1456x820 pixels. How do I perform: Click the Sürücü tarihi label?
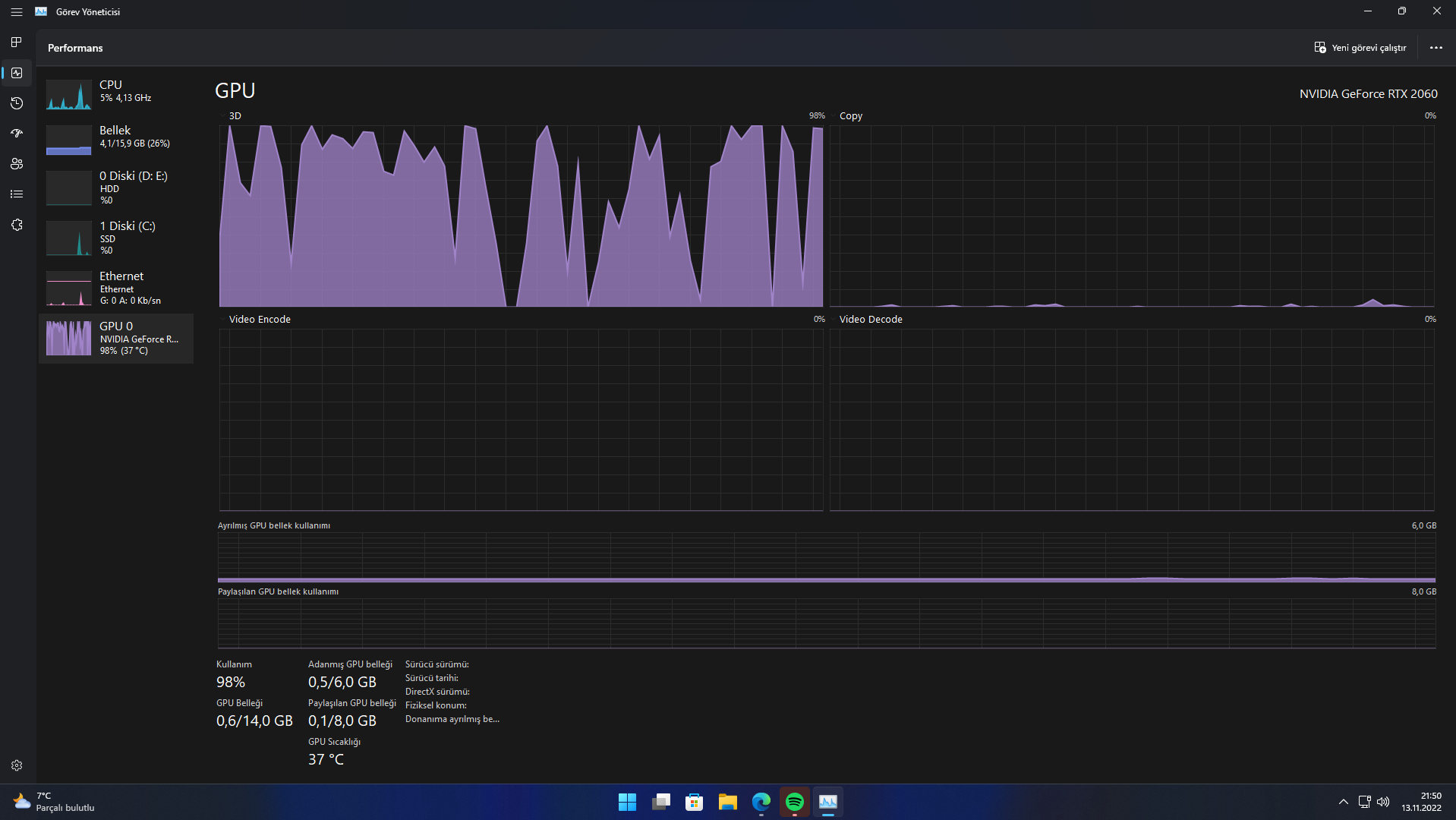coord(431,678)
